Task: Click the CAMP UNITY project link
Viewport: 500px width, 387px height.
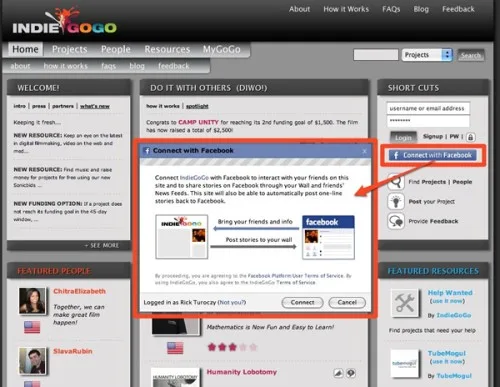Action: [x=198, y=122]
